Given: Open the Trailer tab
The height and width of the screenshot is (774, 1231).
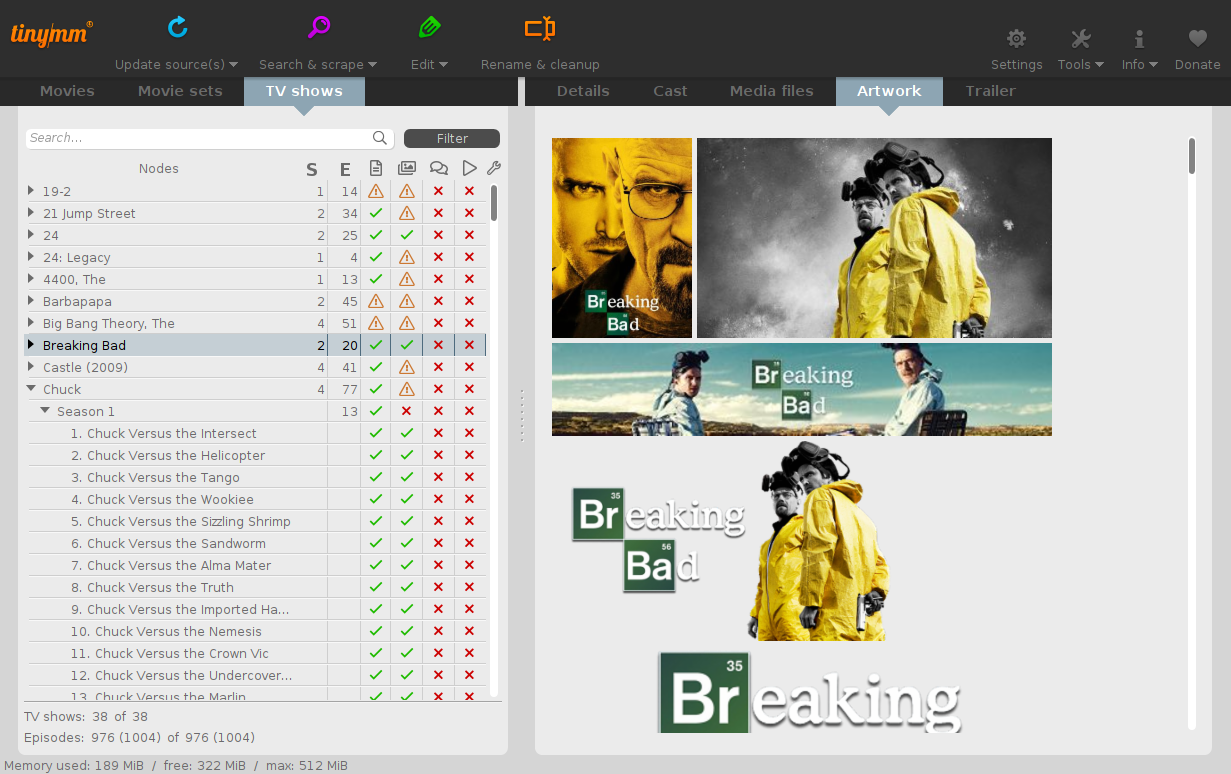Looking at the screenshot, I should [990, 91].
